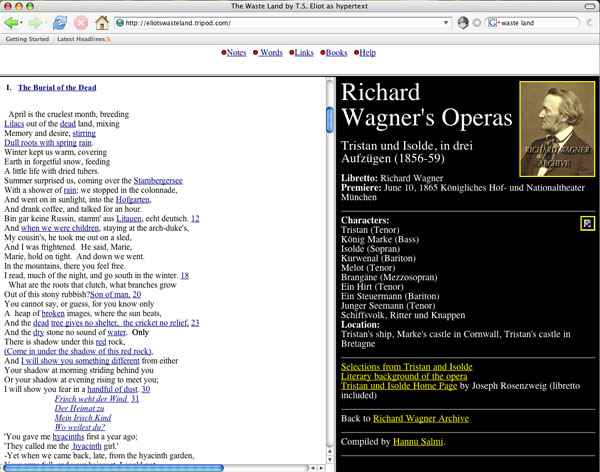Click the stirring link in the poem
The image size is (600, 472).
tap(84, 133)
